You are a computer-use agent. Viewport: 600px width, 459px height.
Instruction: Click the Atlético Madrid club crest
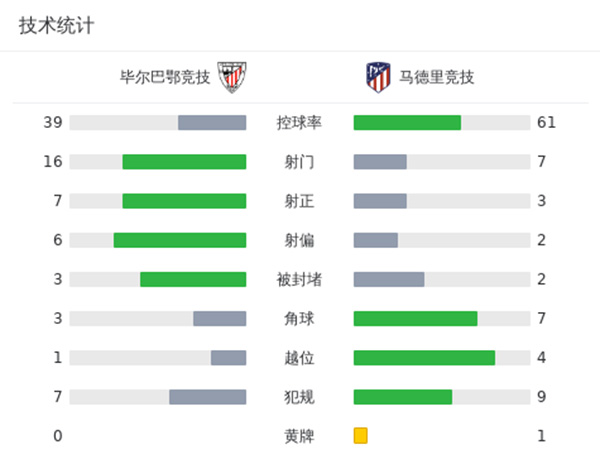point(377,77)
